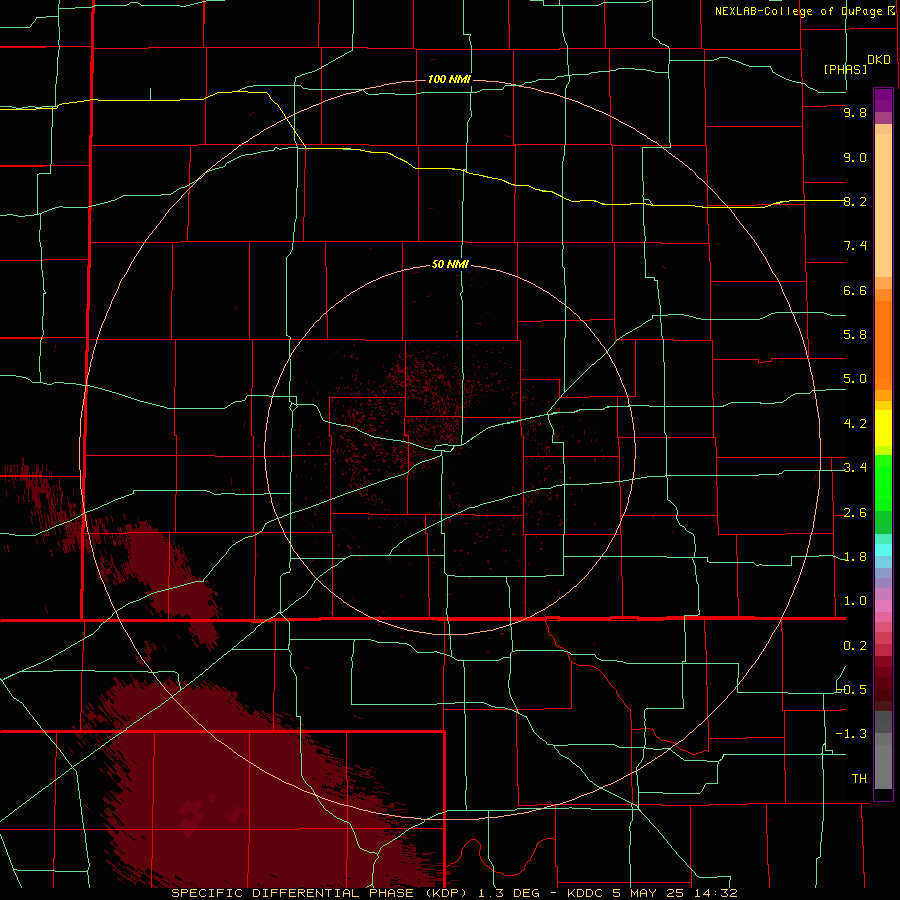Click the 100 NMI range ring label
This screenshot has width=900, height=900.
point(449,79)
